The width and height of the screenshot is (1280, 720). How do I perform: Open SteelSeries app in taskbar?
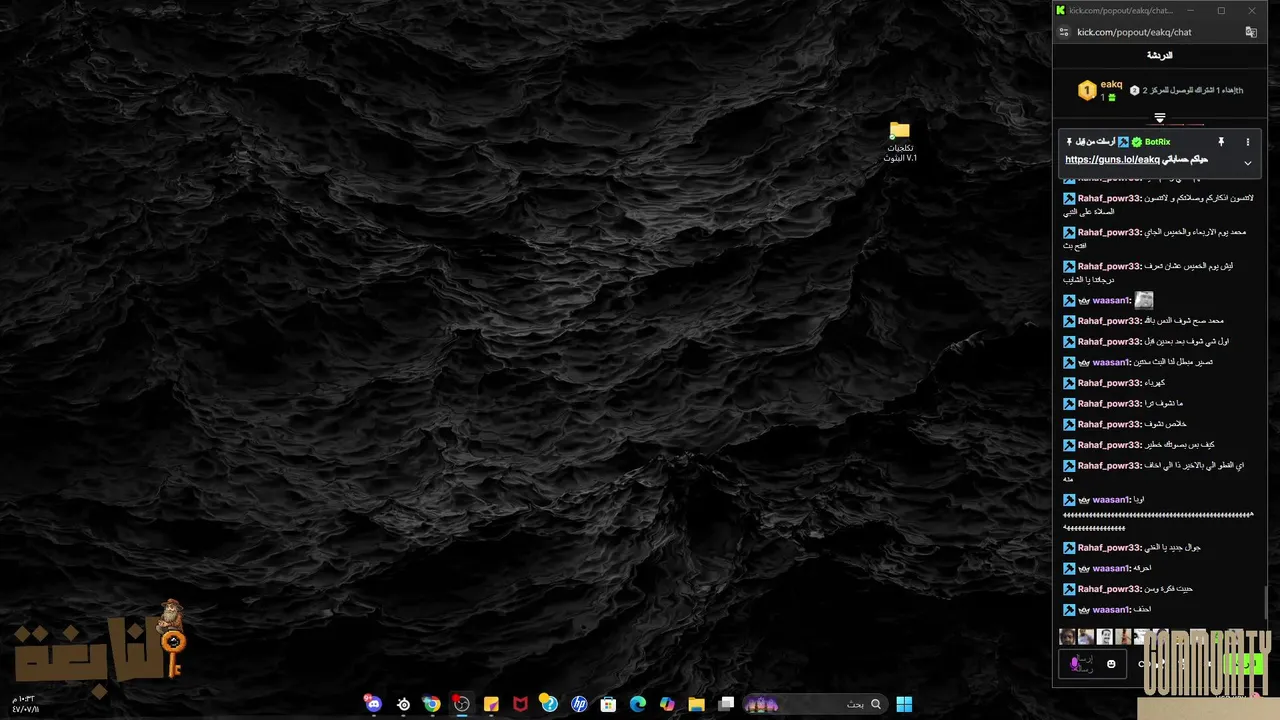click(403, 704)
